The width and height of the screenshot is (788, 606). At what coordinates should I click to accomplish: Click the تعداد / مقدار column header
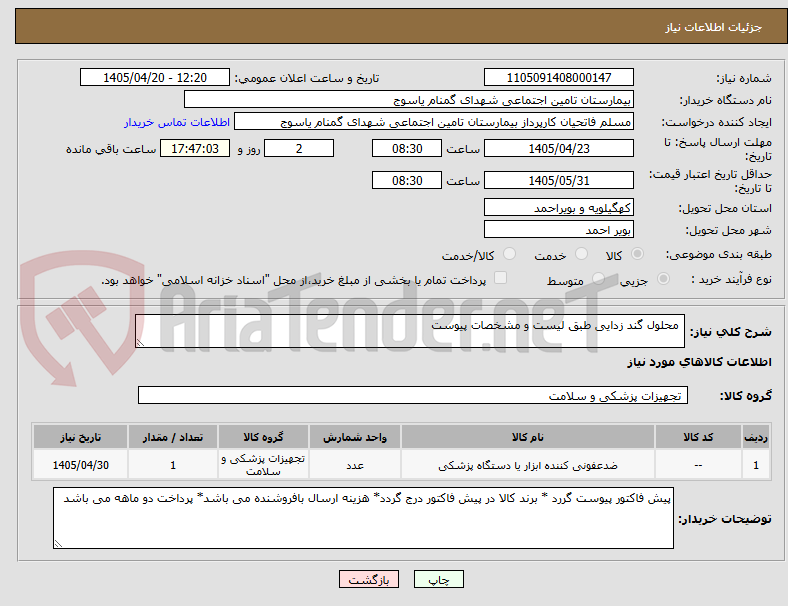coord(173,437)
